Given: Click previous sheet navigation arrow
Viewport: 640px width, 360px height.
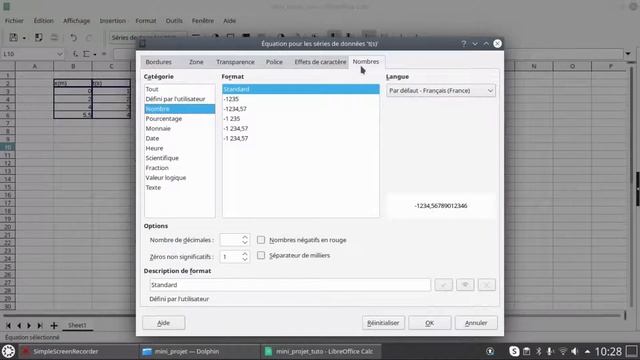Looking at the screenshot, I should coord(19,325).
